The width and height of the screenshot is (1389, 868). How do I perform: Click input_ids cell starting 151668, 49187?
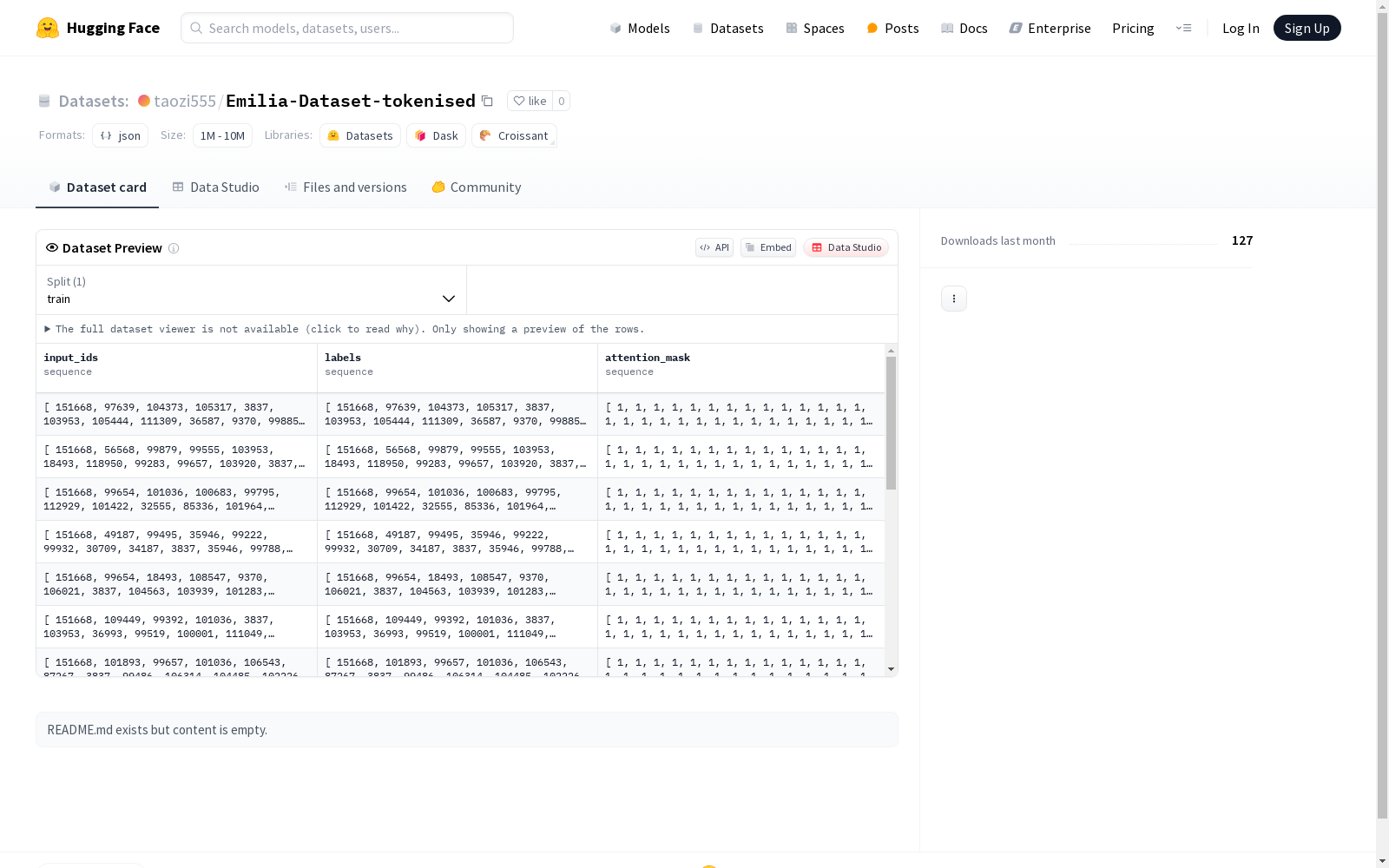176,542
